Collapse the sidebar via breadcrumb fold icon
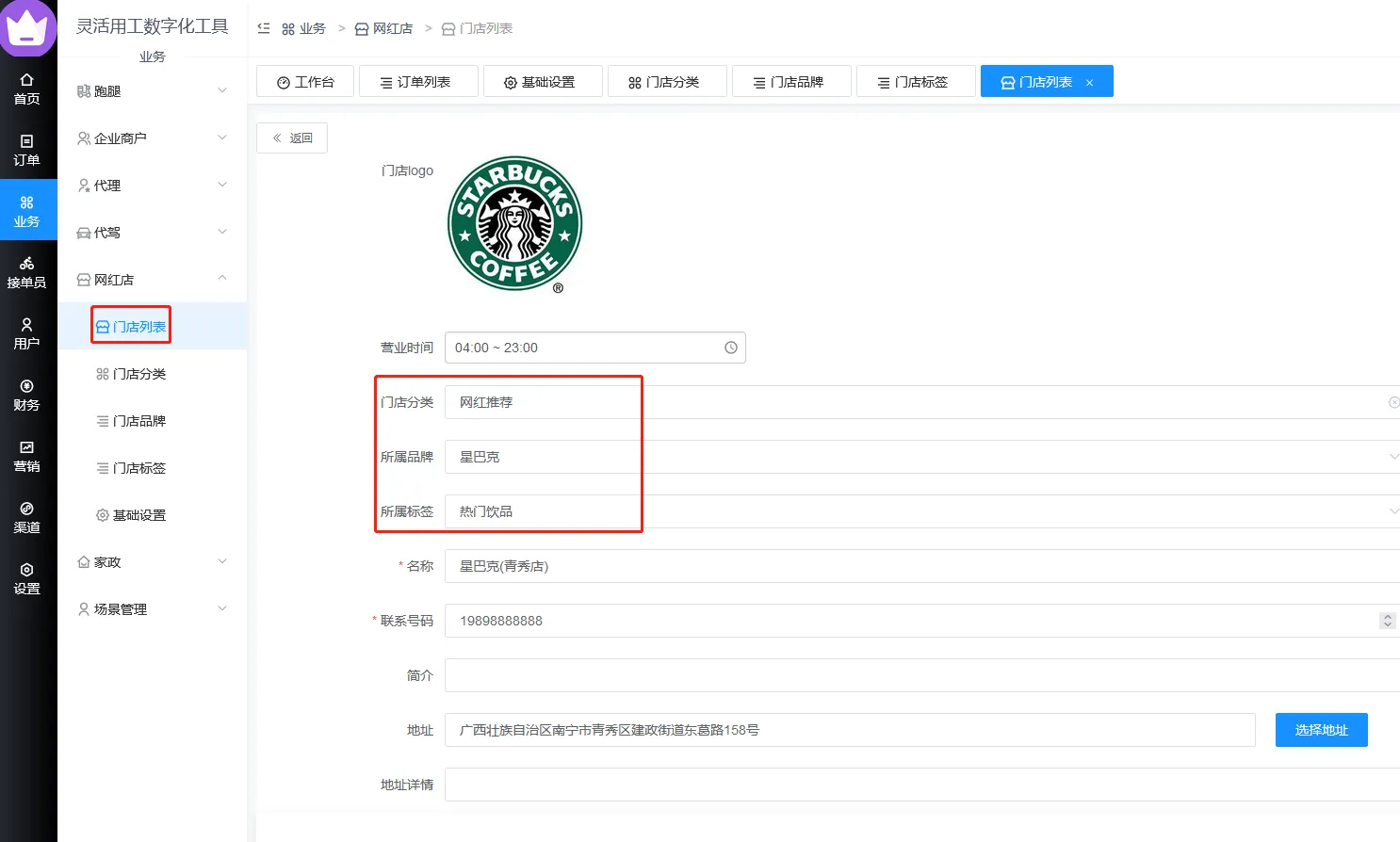This screenshot has width=1400, height=842. [264, 28]
